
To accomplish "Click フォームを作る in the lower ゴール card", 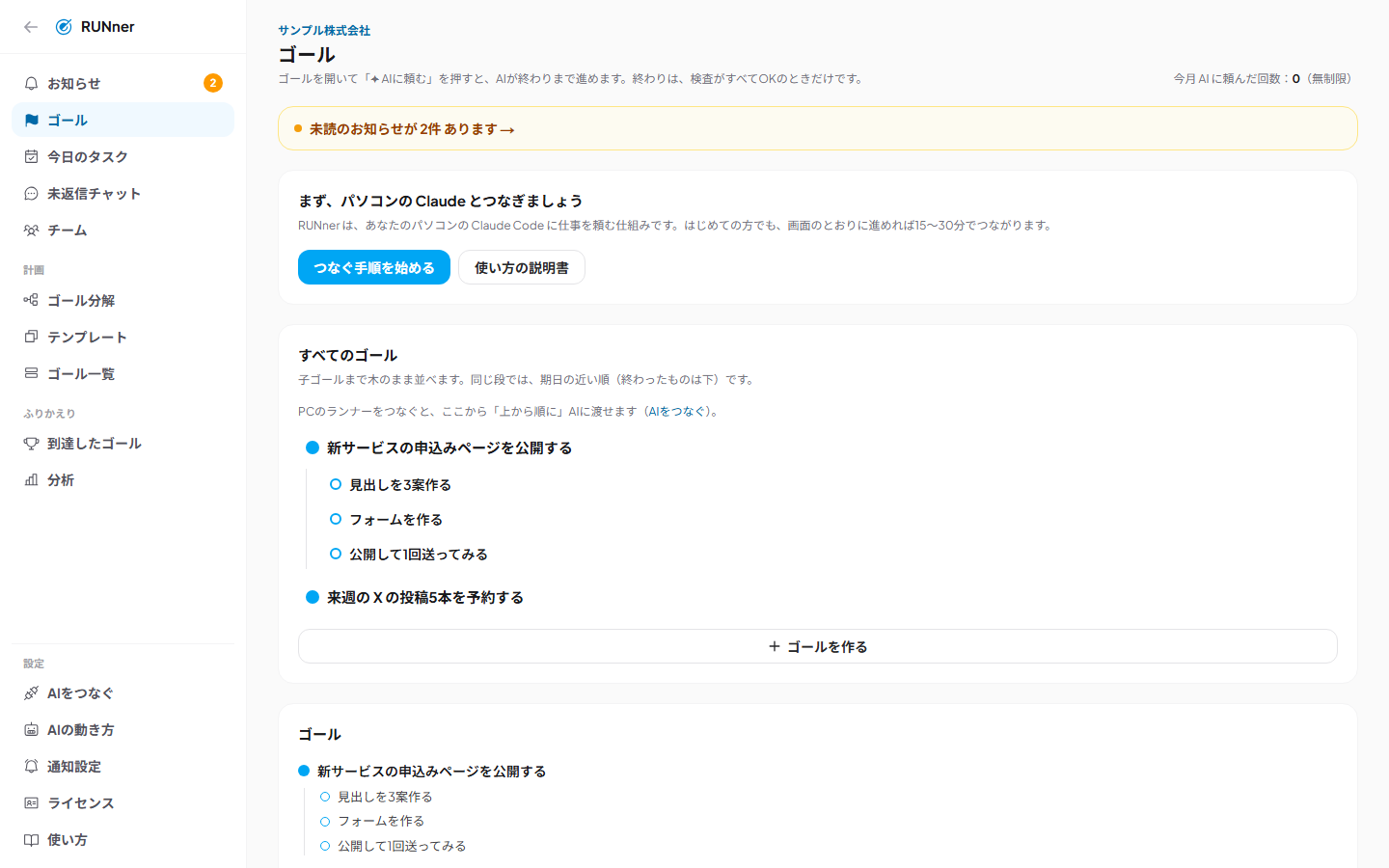I will point(381,821).
